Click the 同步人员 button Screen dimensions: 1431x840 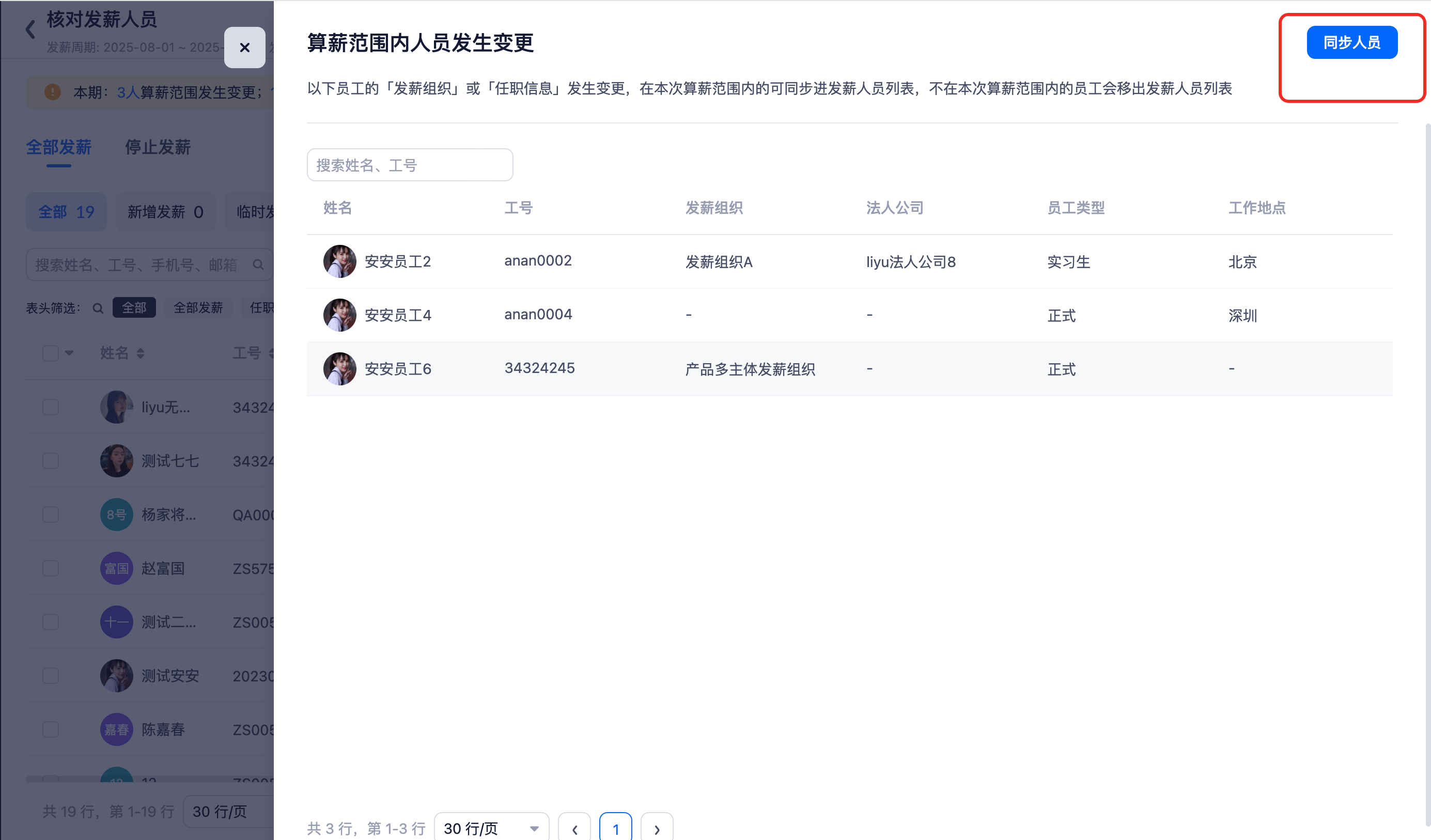pos(1351,42)
